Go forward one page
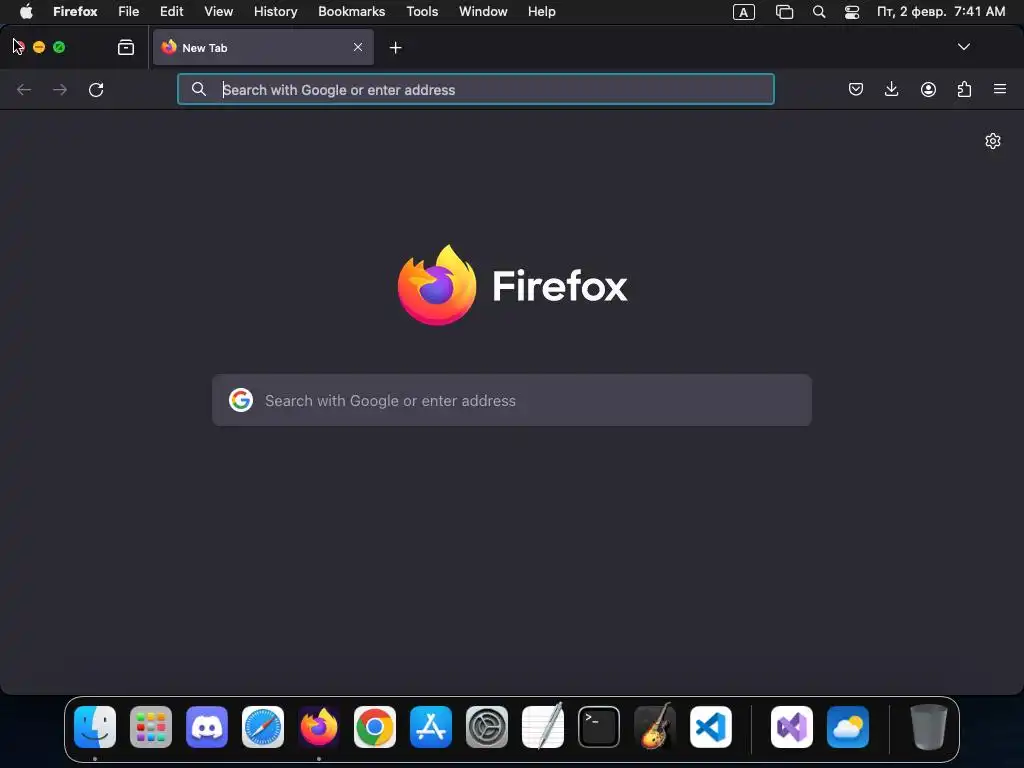This screenshot has width=1024, height=768. 60,89
